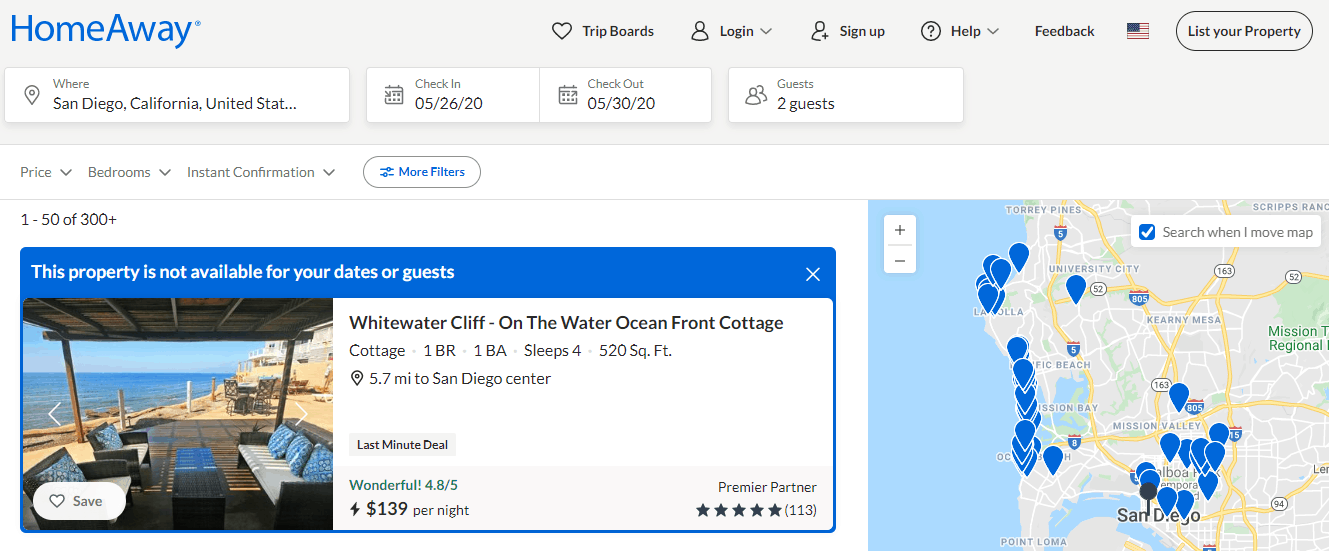This screenshot has width=1329, height=551.
Task: Expand the Price filter
Action: click(46, 172)
